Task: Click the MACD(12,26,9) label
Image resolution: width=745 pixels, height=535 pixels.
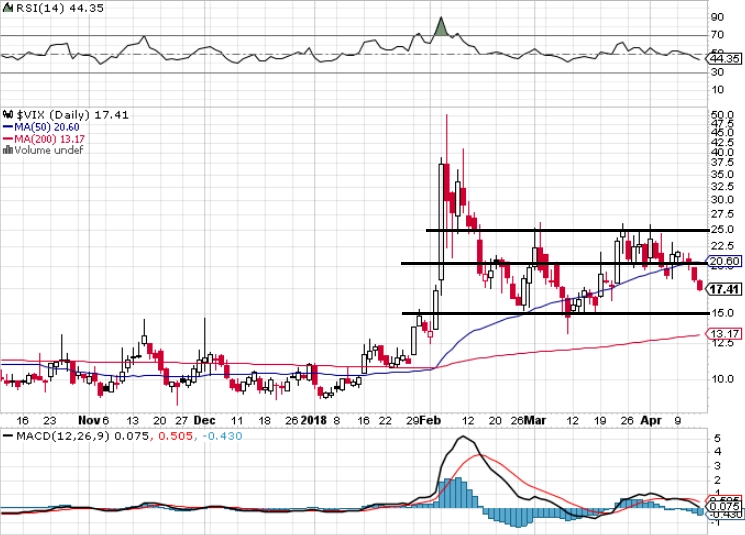Action: pos(64,436)
